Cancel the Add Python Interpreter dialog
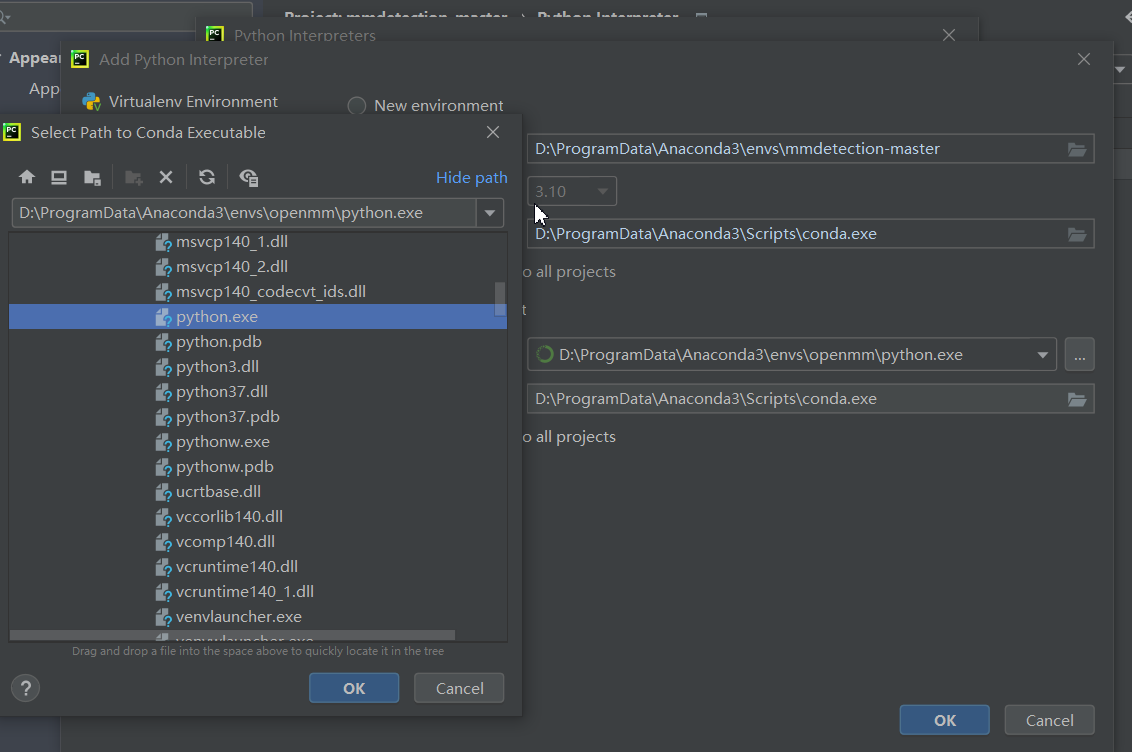The width and height of the screenshot is (1132, 752). pos(1050,720)
